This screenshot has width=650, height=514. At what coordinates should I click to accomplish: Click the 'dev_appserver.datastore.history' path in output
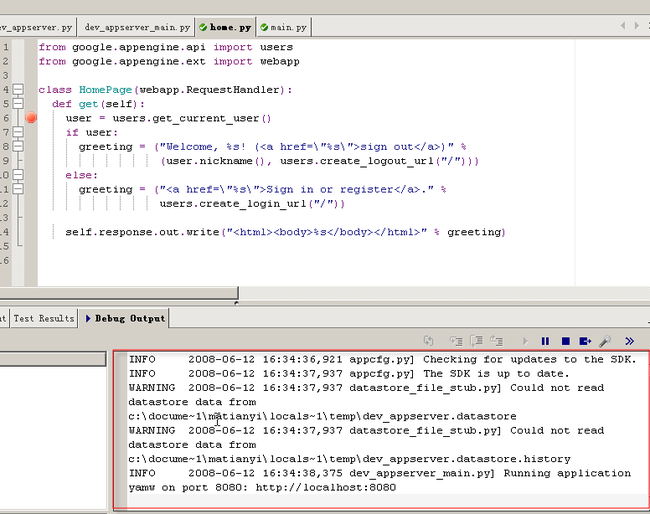point(349,459)
